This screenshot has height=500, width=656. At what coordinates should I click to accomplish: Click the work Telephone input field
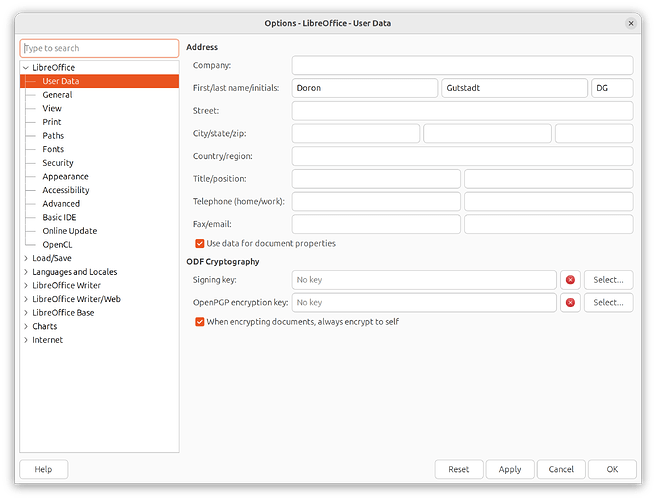point(548,202)
